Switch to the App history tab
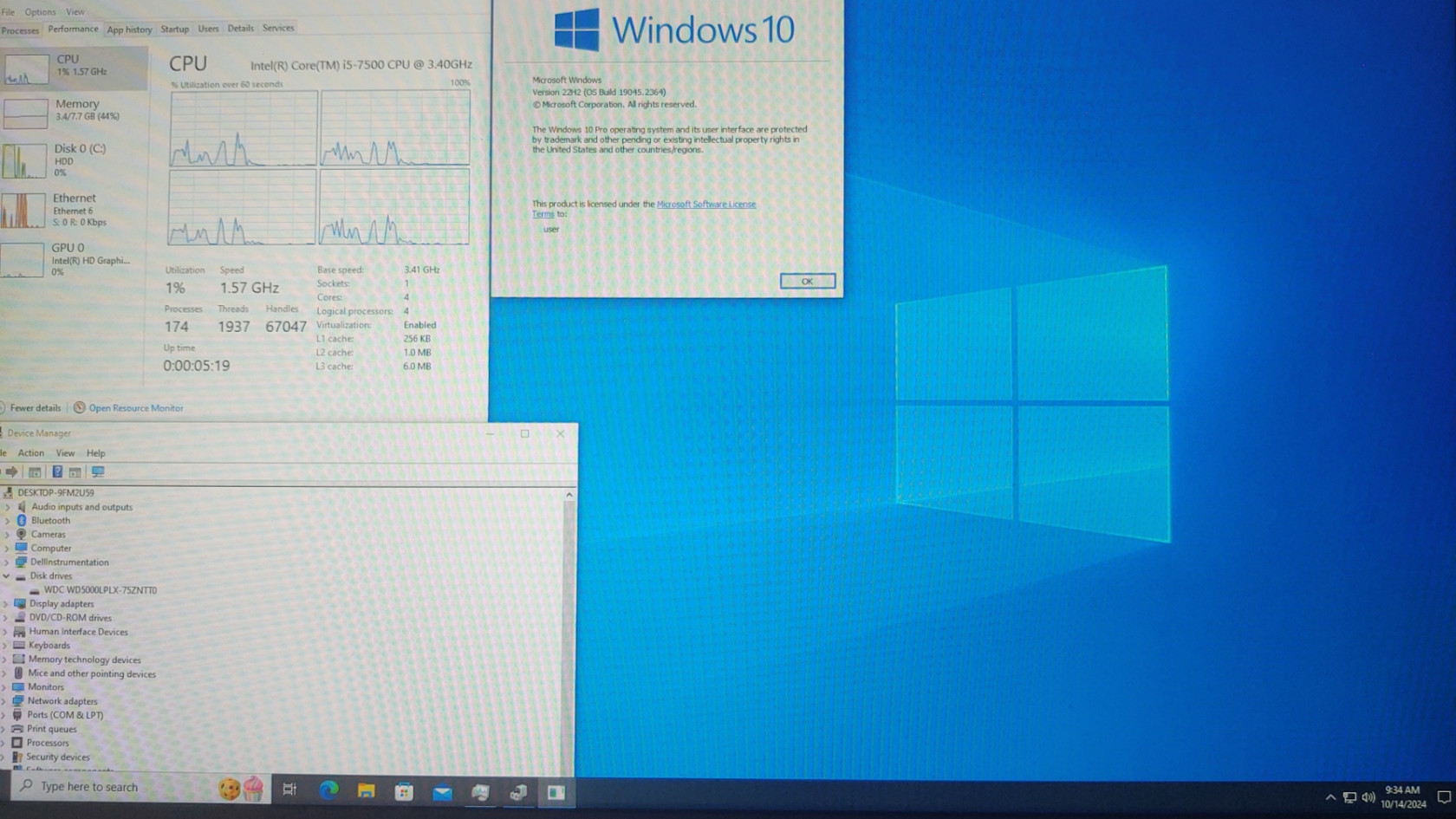The image size is (1456, 819). point(129,29)
